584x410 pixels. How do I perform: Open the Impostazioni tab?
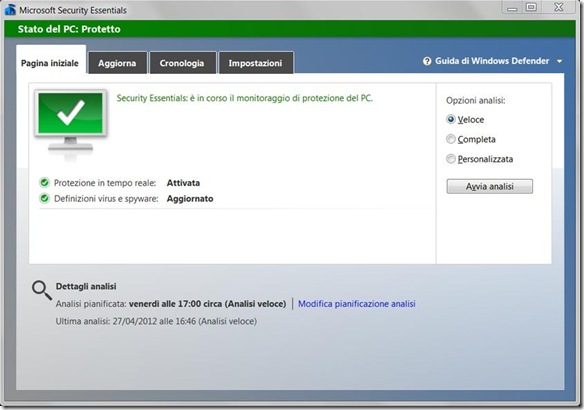tap(256, 63)
